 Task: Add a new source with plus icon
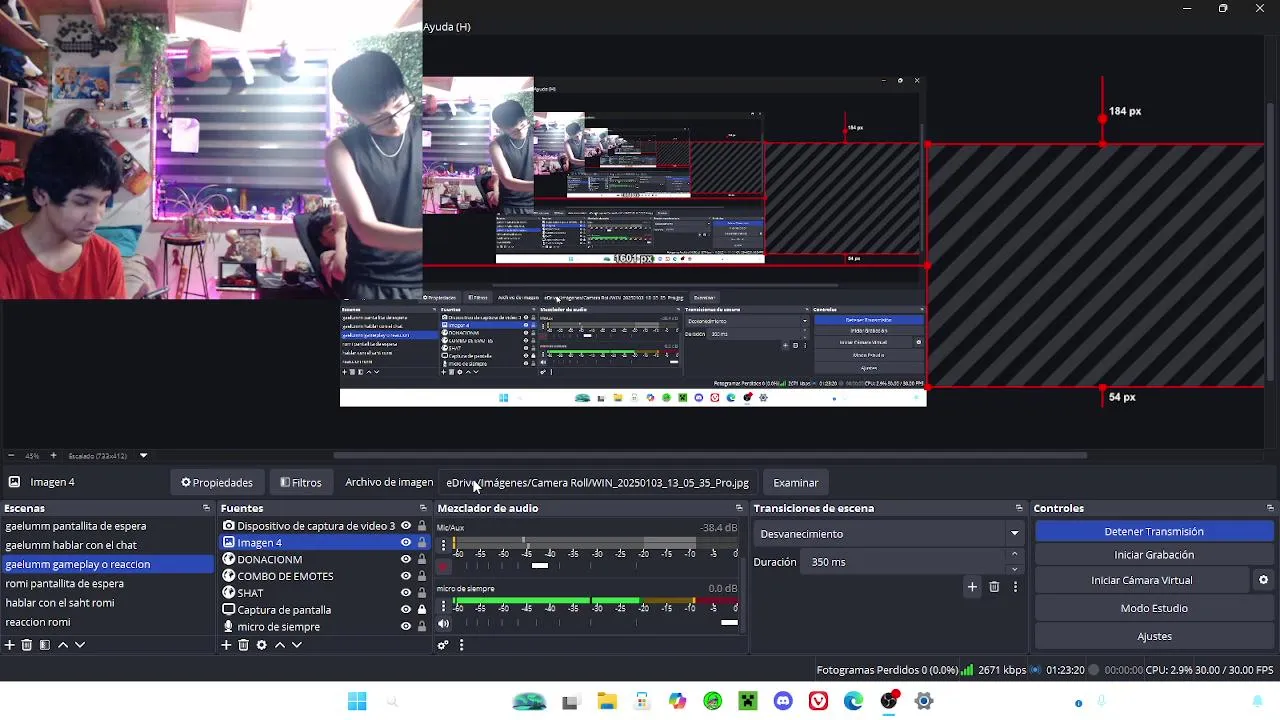[x=226, y=645]
